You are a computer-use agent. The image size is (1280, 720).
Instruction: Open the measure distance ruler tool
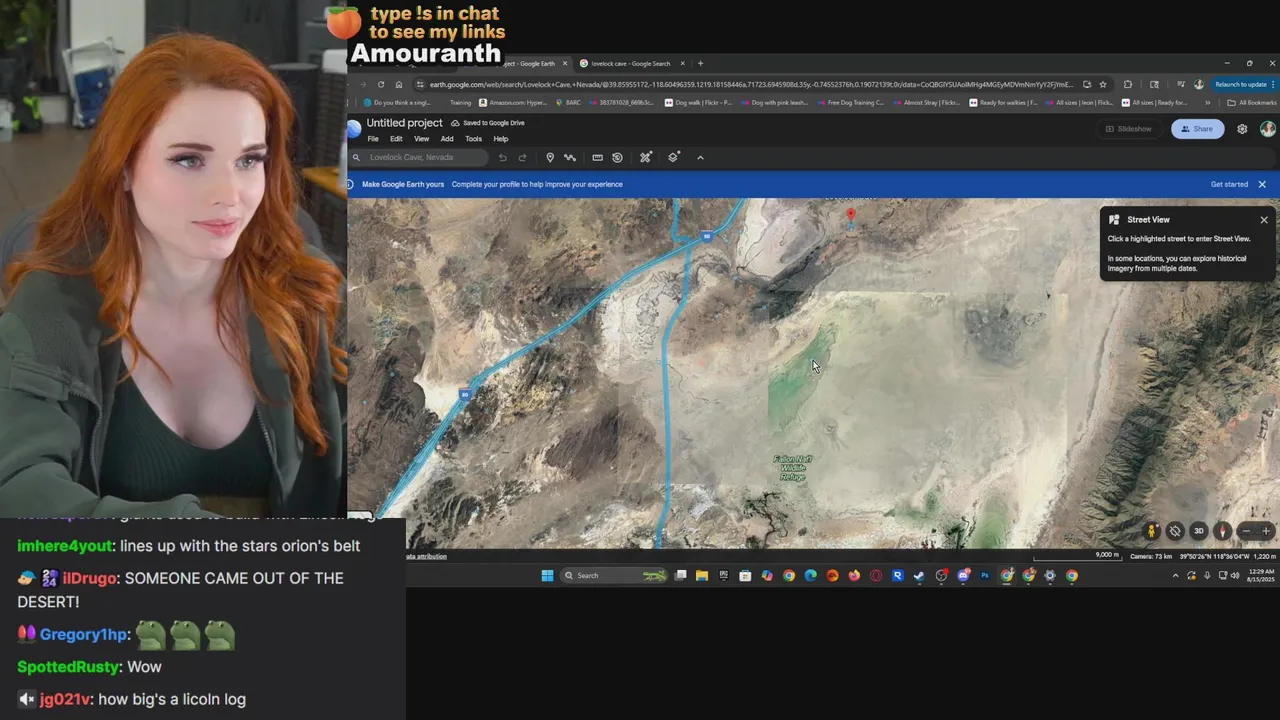coord(597,157)
